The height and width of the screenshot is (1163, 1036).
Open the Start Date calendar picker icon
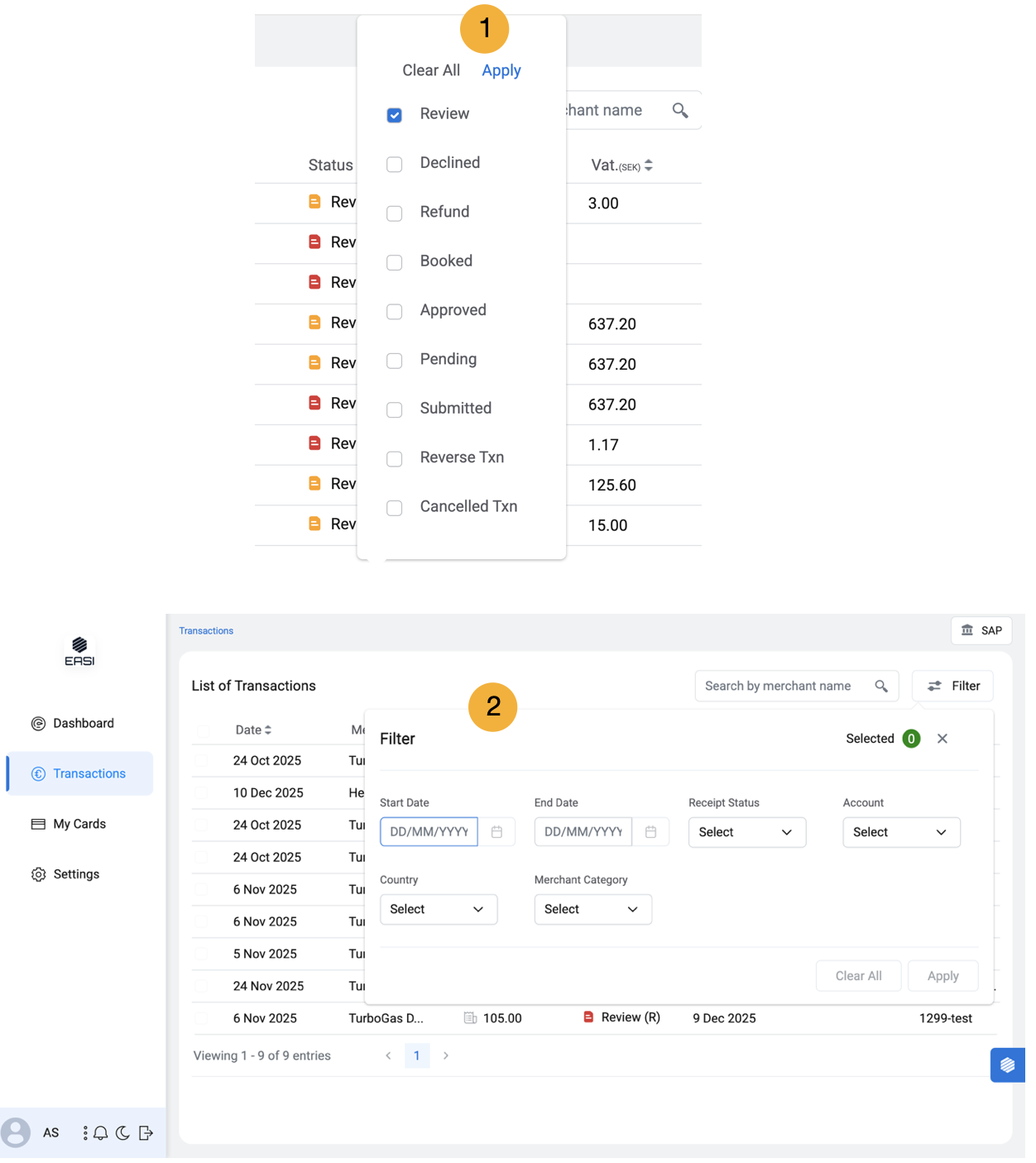(496, 832)
